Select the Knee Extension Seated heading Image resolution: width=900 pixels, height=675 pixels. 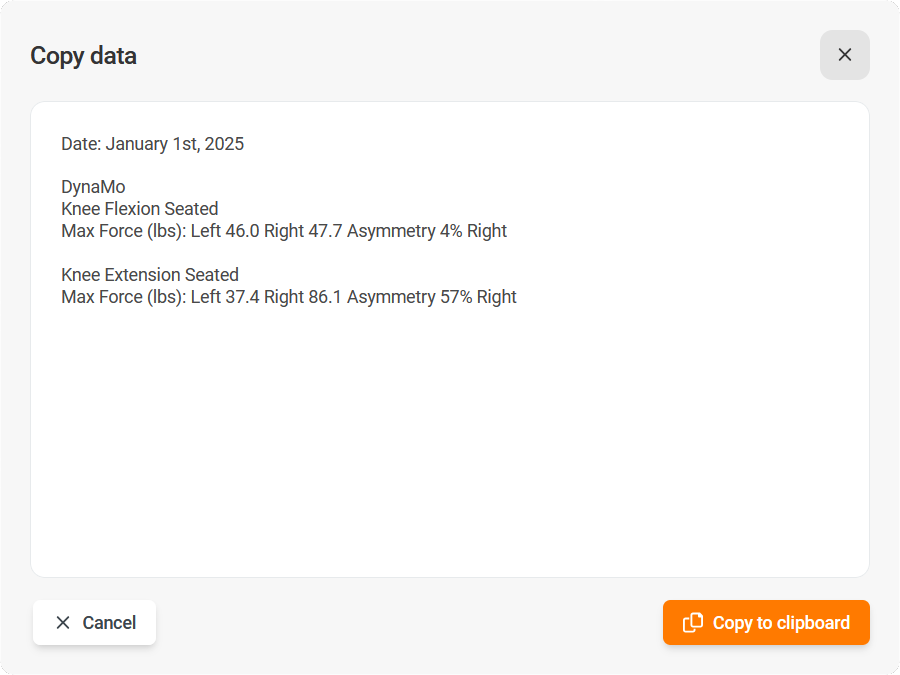[x=149, y=274]
